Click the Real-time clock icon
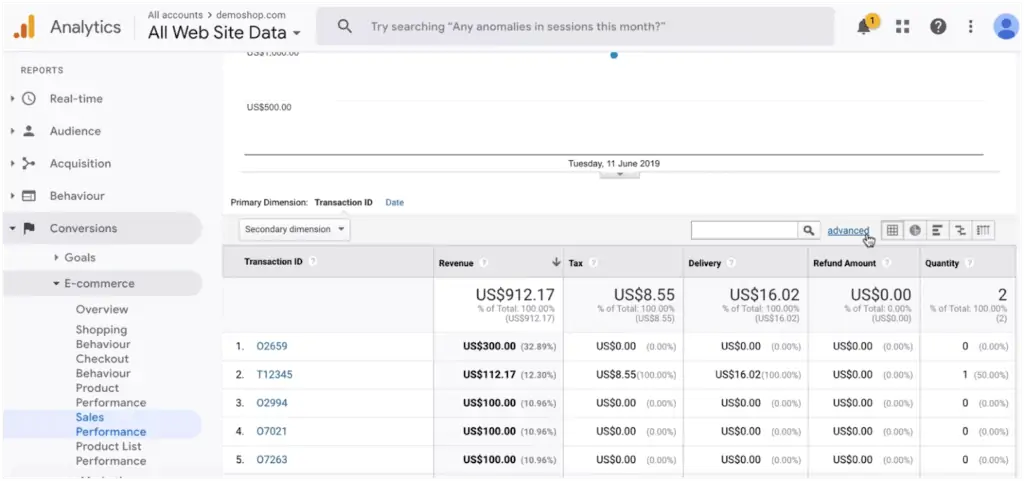The height and width of the screenshot is (481, 1024). (x=29, y=99)
